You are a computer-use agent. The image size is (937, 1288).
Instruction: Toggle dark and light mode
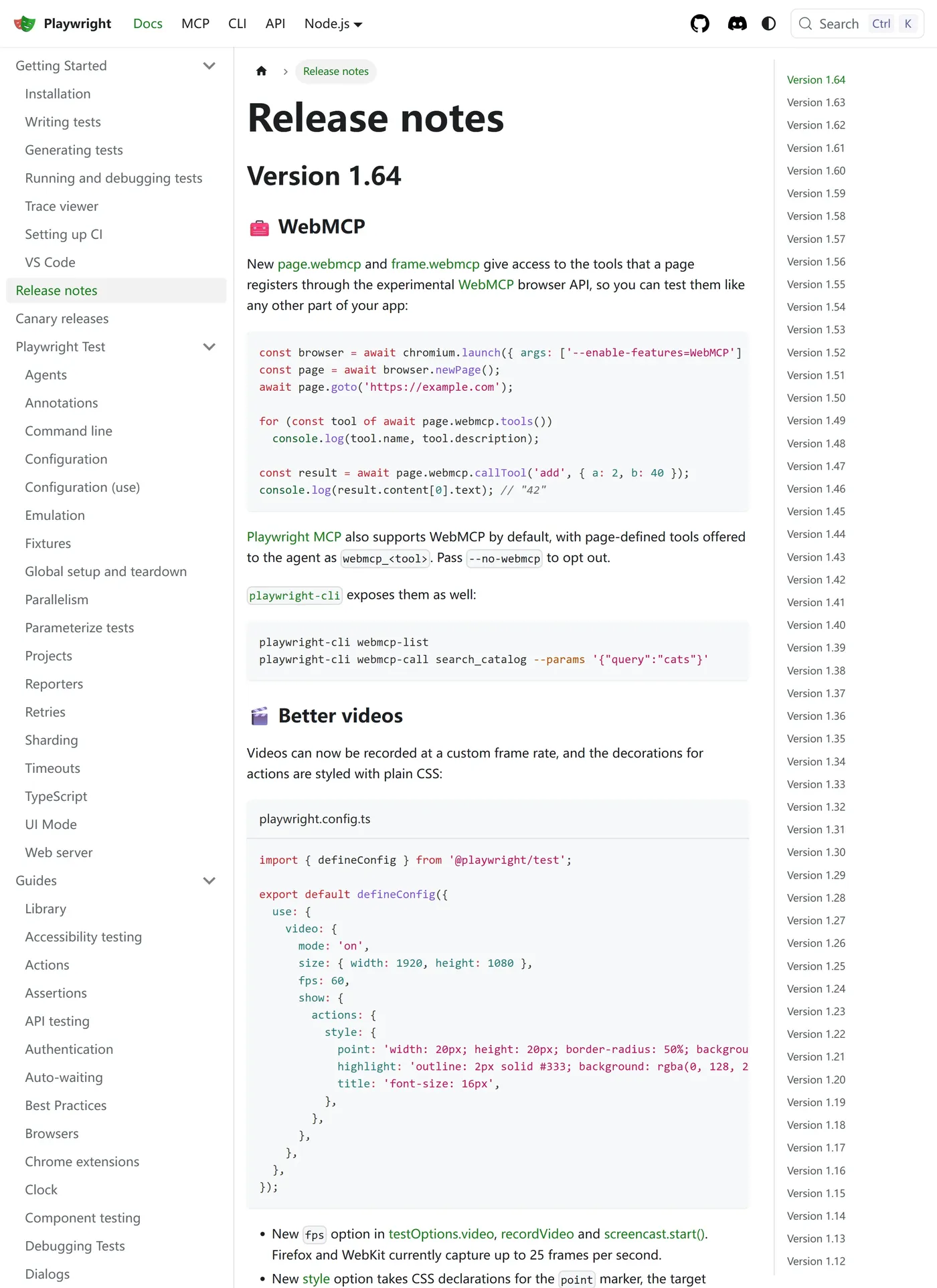click(x=768, y=24)
